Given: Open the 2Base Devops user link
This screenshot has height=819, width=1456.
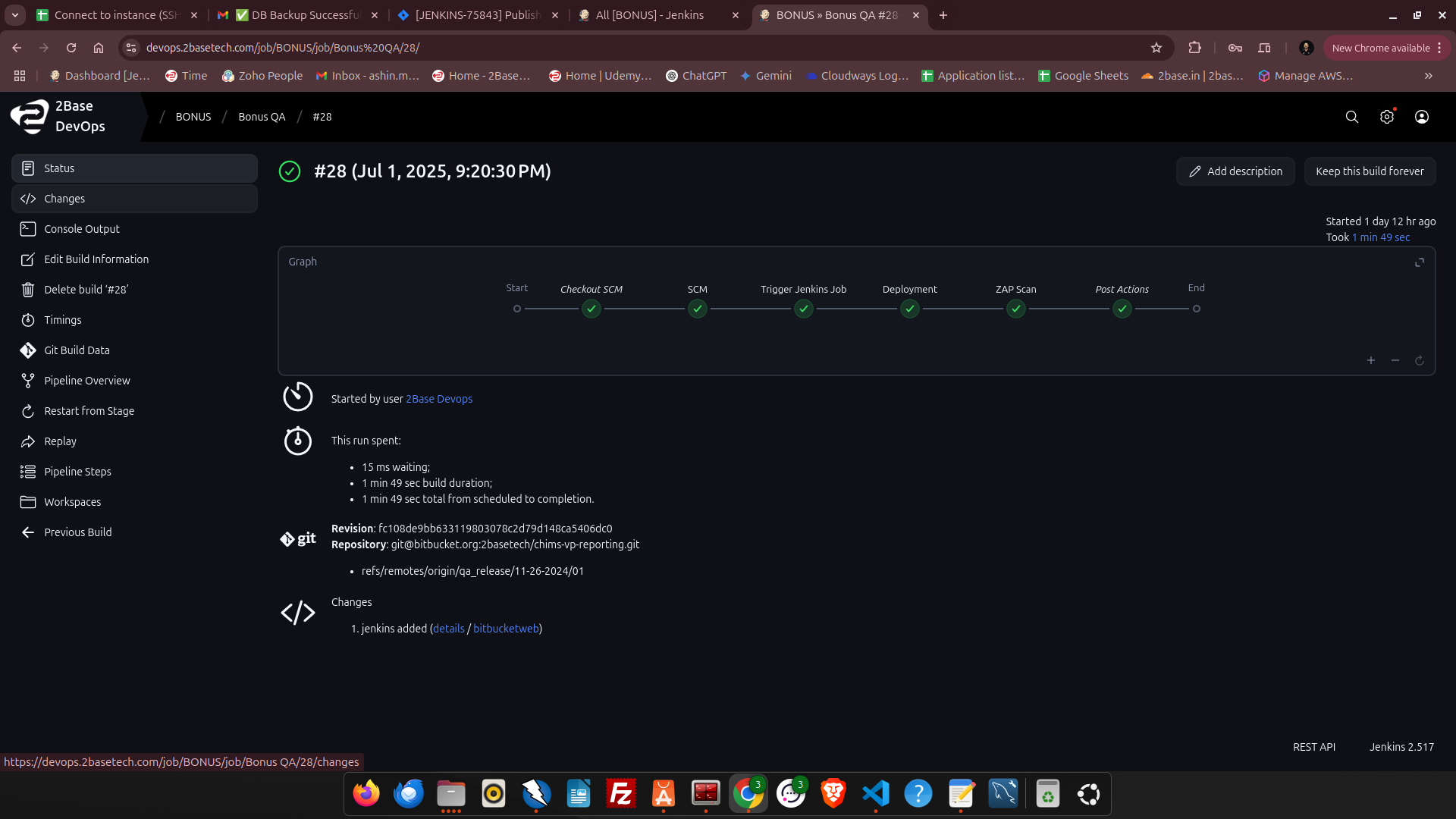Looking at the screenshot, I should pyautogui.click(x=439, y=399).
